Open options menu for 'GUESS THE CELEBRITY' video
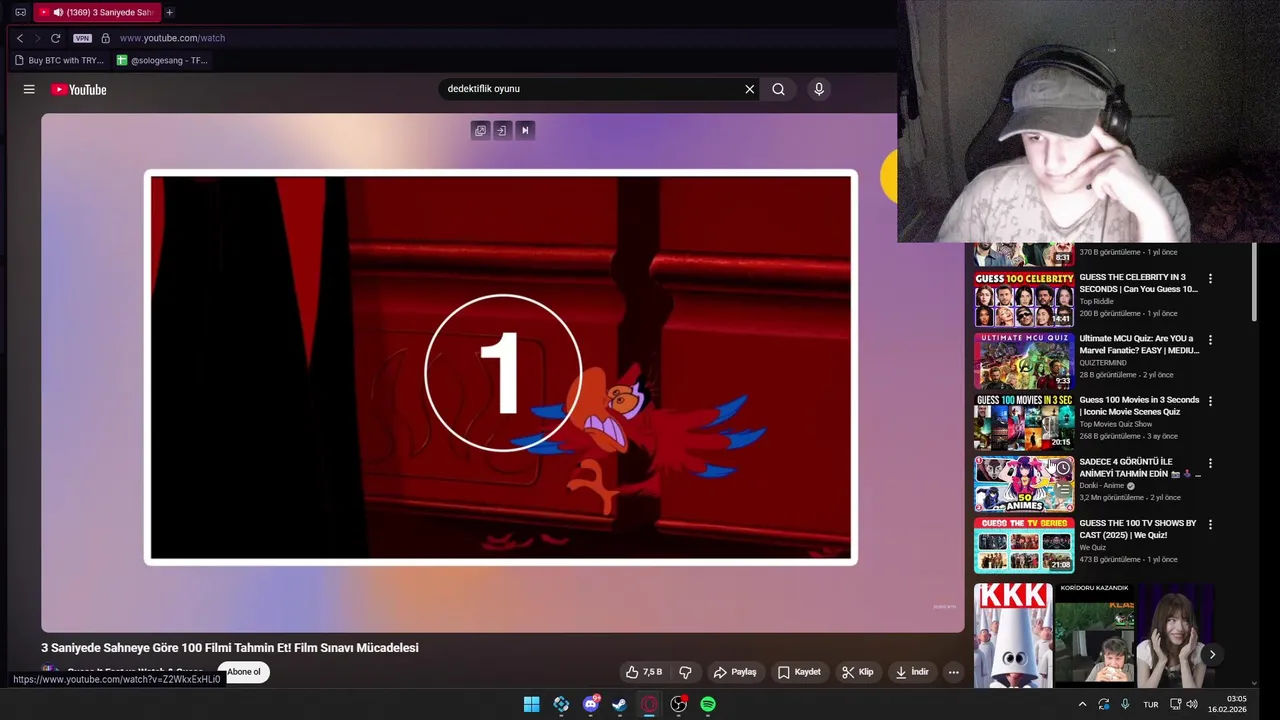 1210,279
